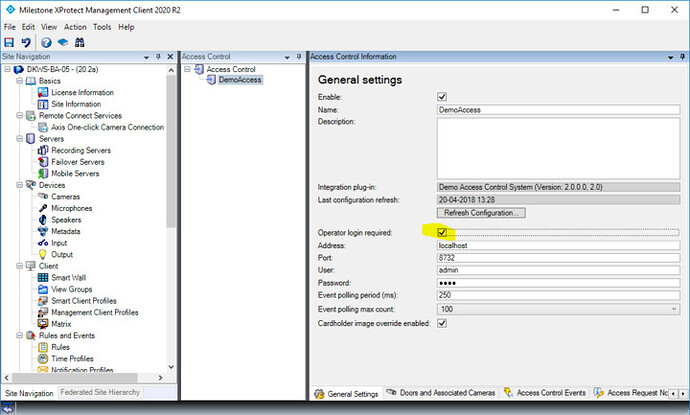Open the Edit menu
690x415 pixels.
click(28, 27)
